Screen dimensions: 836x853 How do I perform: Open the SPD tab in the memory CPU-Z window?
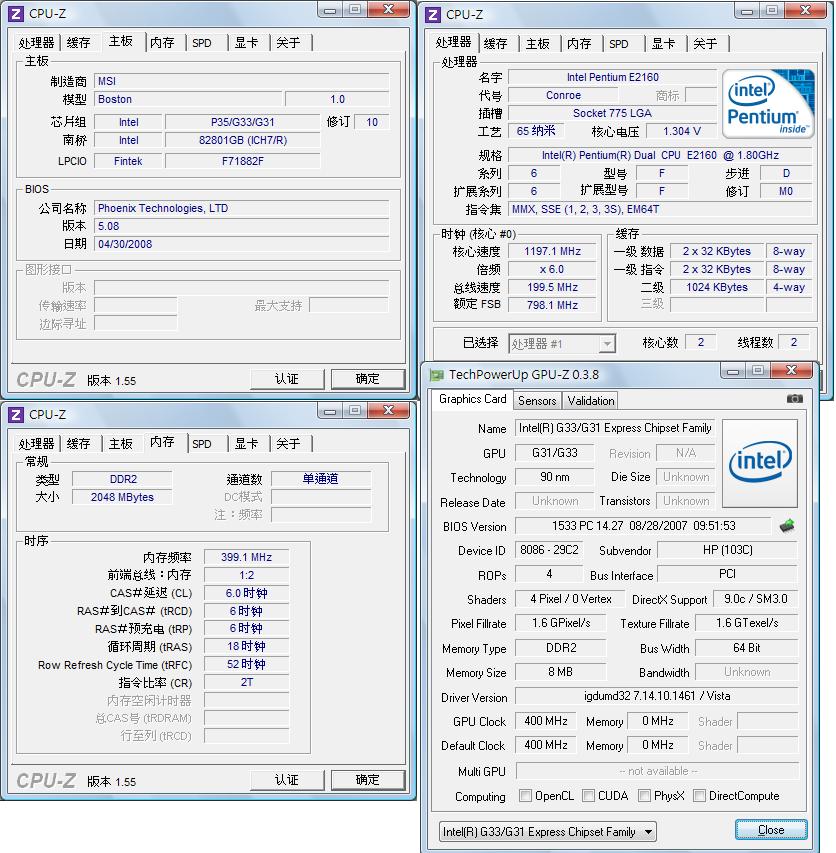(x=202, y=444)
